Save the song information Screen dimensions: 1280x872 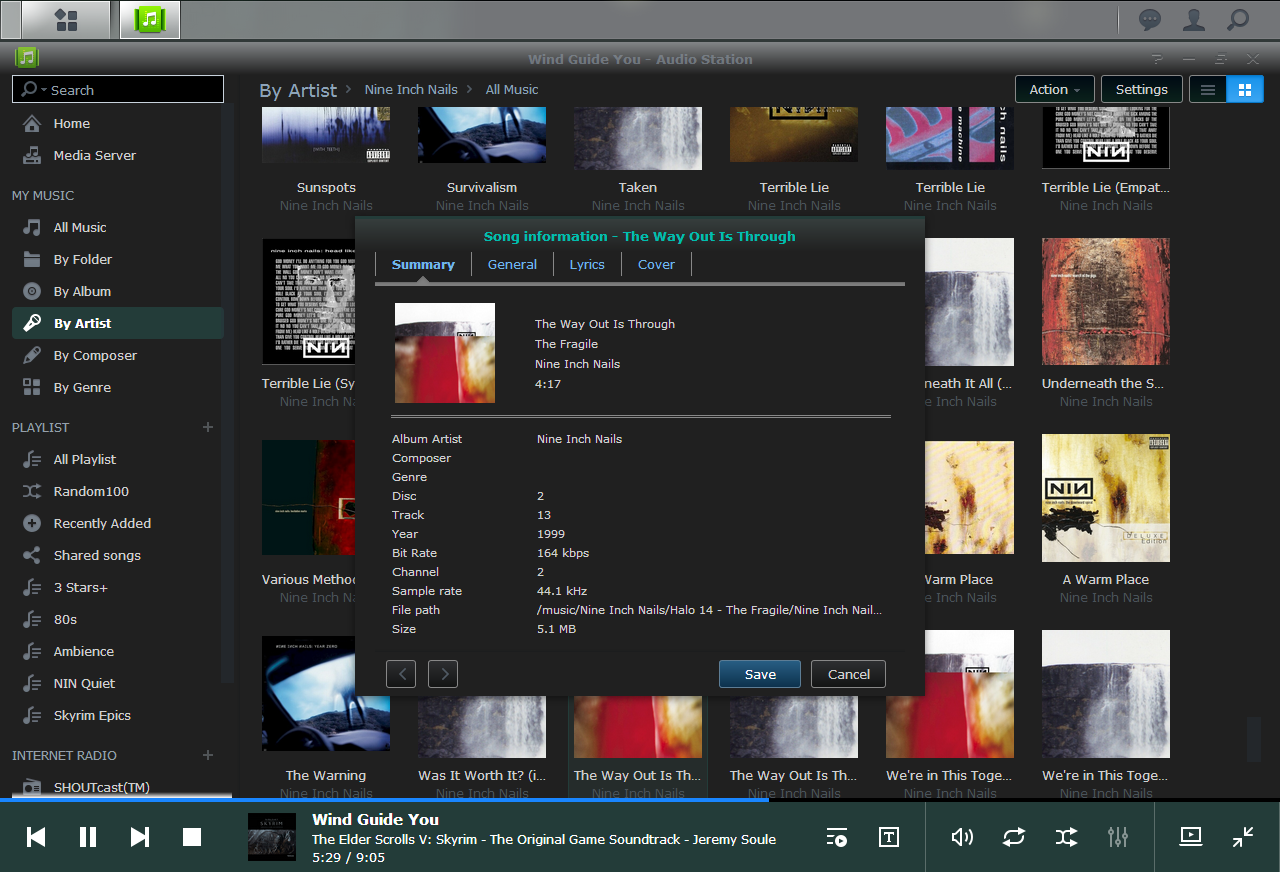click(x=760, y=674)
